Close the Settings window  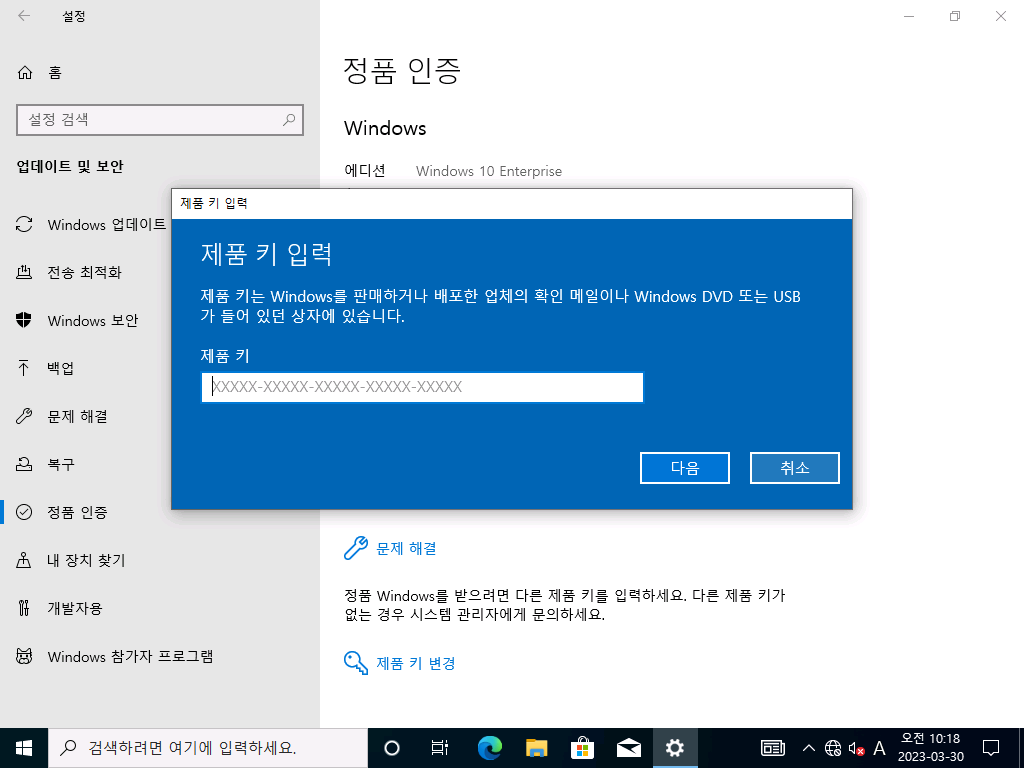click(x=1000, y=16)
